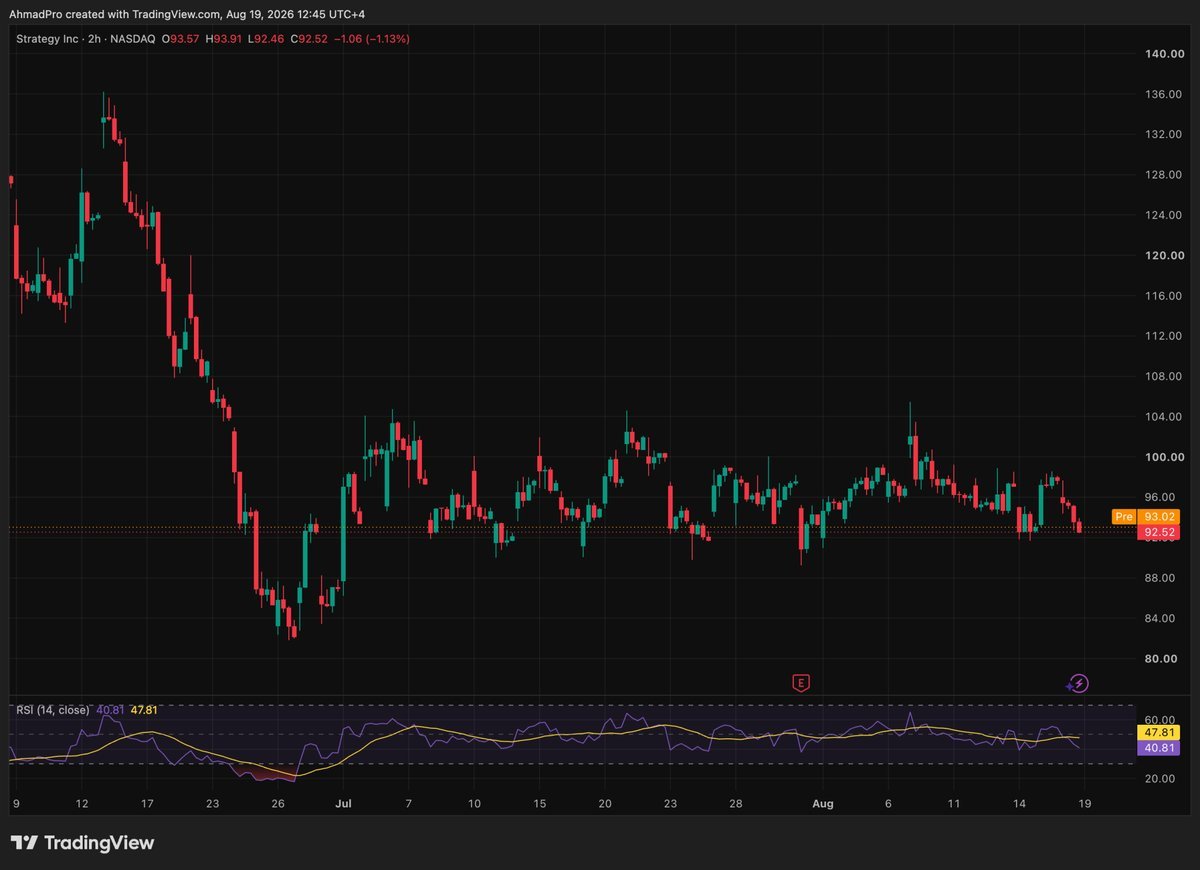Click the -1.06 (-1.13%) change value
The width and height of the screenshot is (1200, 870).
coord(372,38)
